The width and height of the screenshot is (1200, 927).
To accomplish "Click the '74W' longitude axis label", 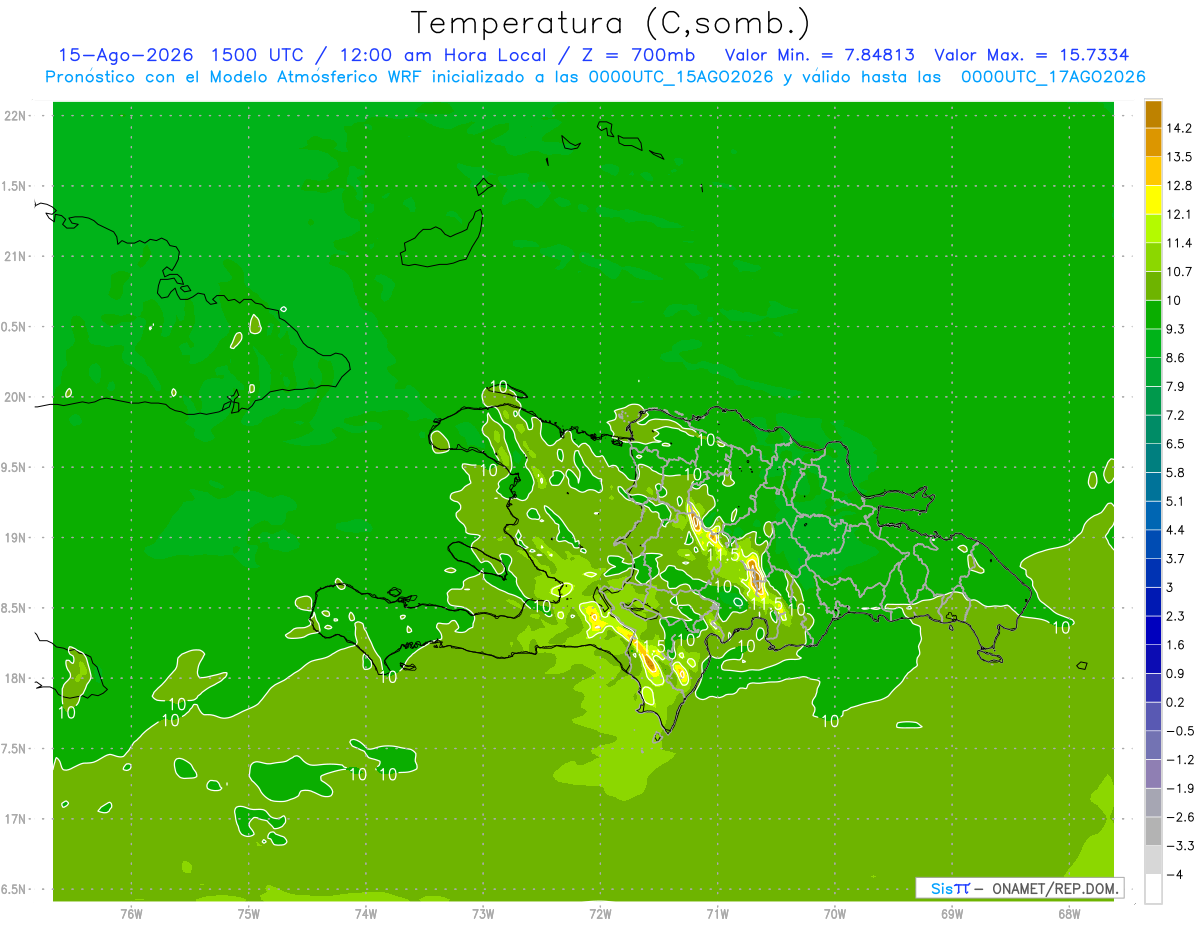I will 366,913.
